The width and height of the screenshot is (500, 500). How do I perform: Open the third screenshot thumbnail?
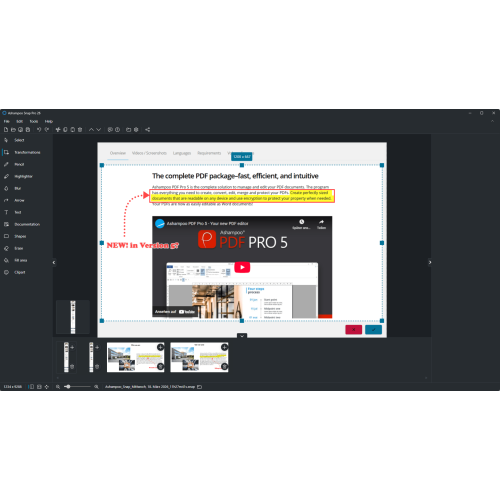(x=135, y=357)
